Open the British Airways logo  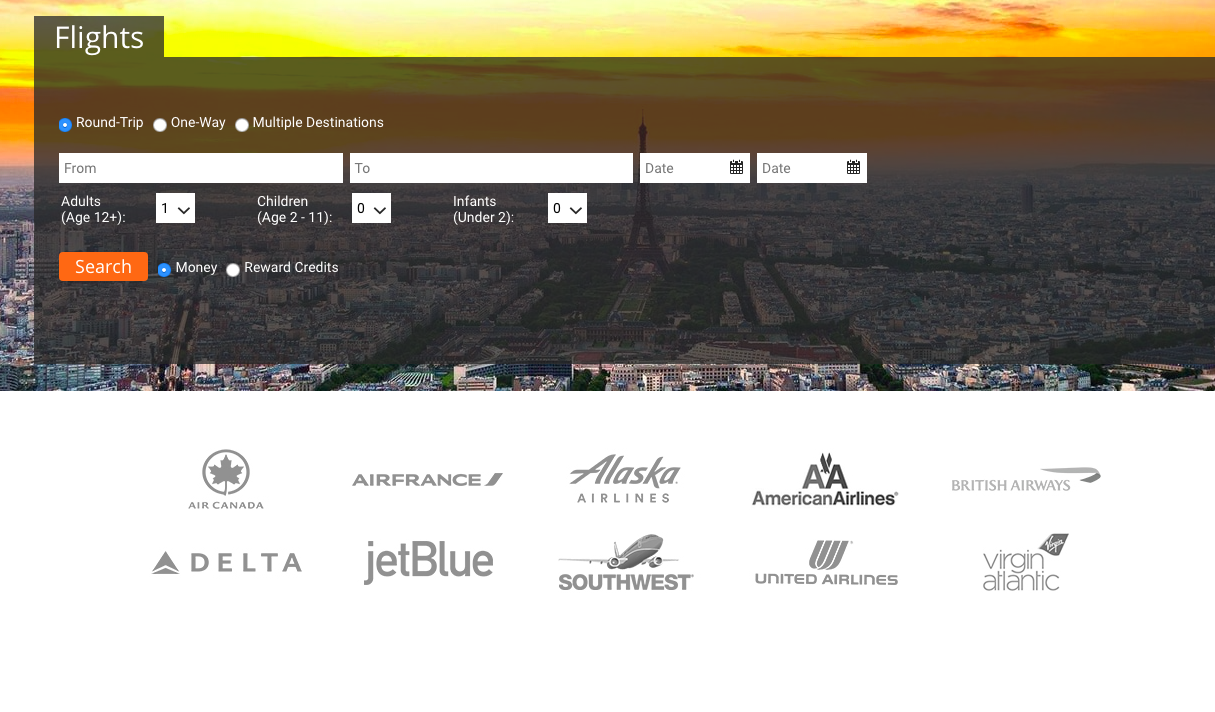[x=1025, y=479]
